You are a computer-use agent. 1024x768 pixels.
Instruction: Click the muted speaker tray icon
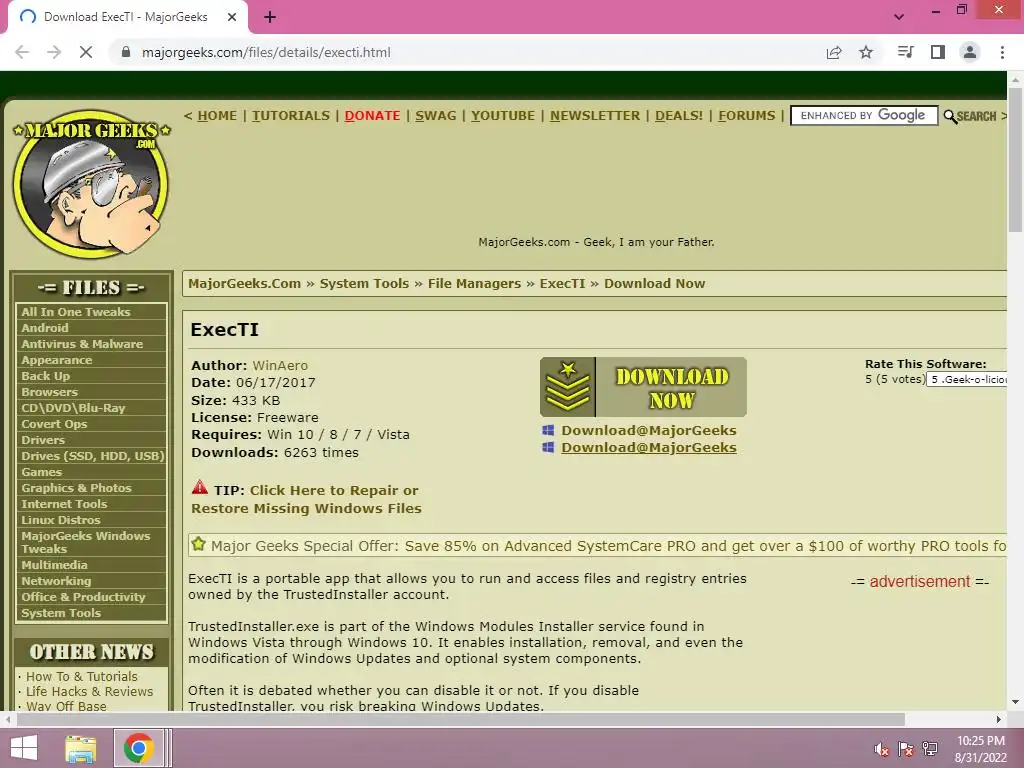pos(882,749)
